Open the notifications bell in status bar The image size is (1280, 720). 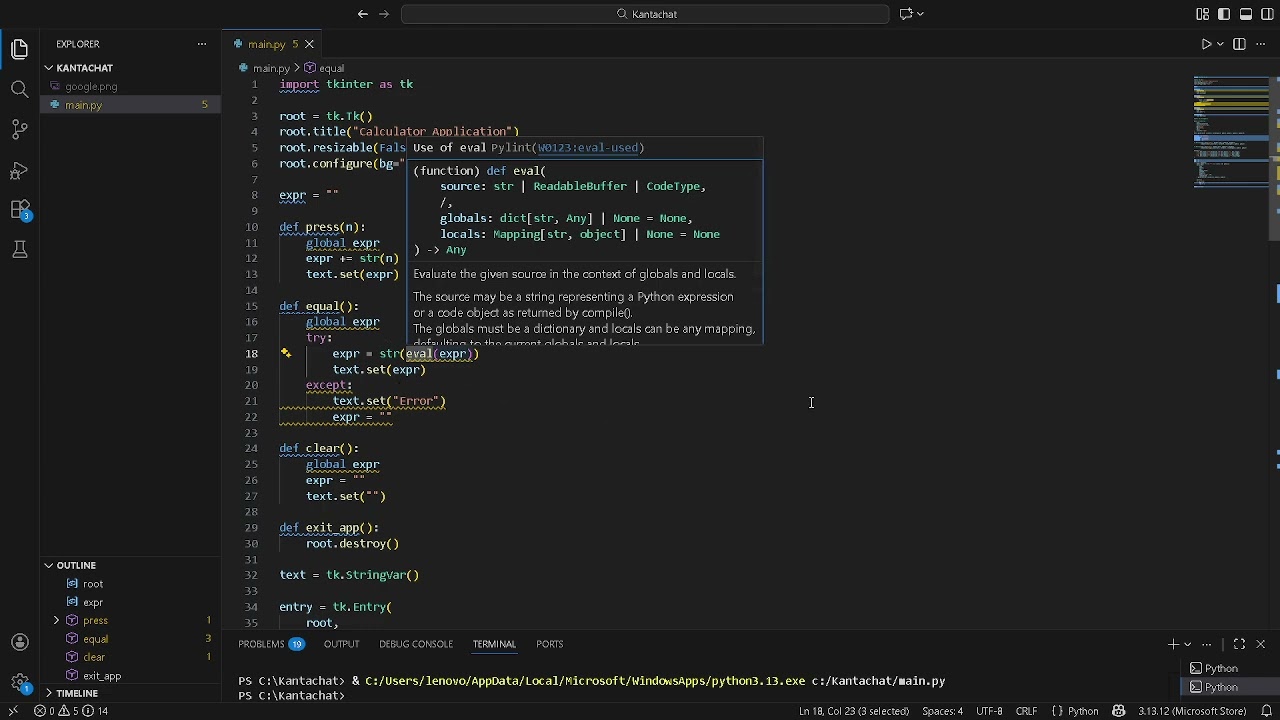[1266, 711]
